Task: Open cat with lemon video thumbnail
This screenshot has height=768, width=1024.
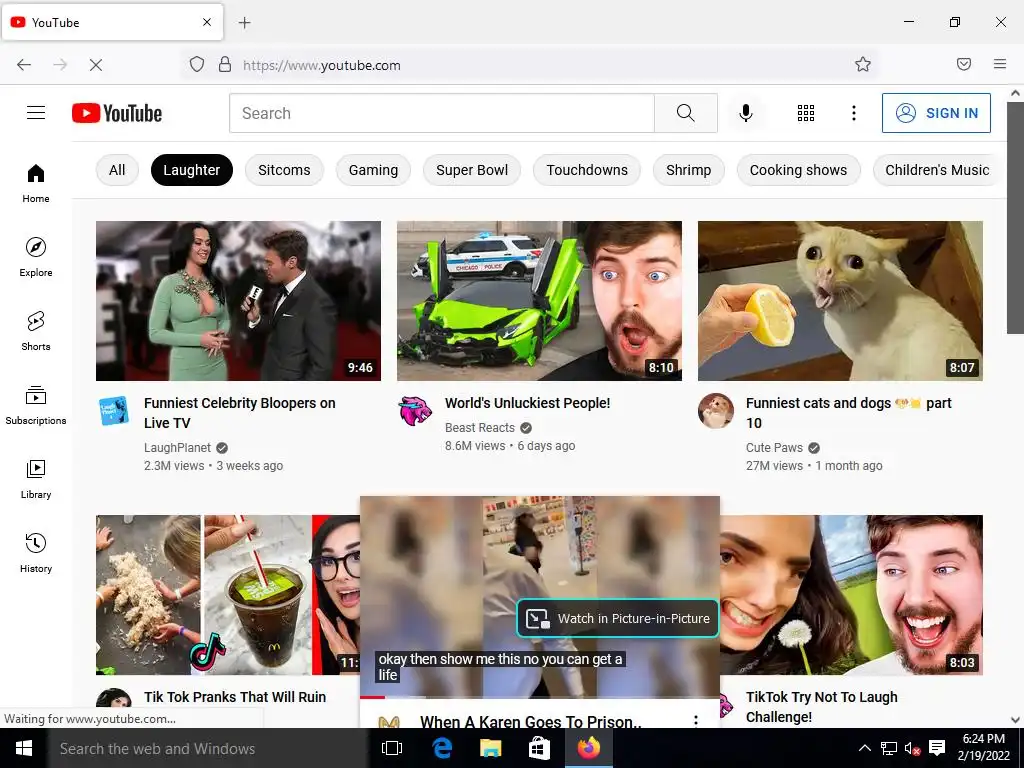Action: coord(840,300)
